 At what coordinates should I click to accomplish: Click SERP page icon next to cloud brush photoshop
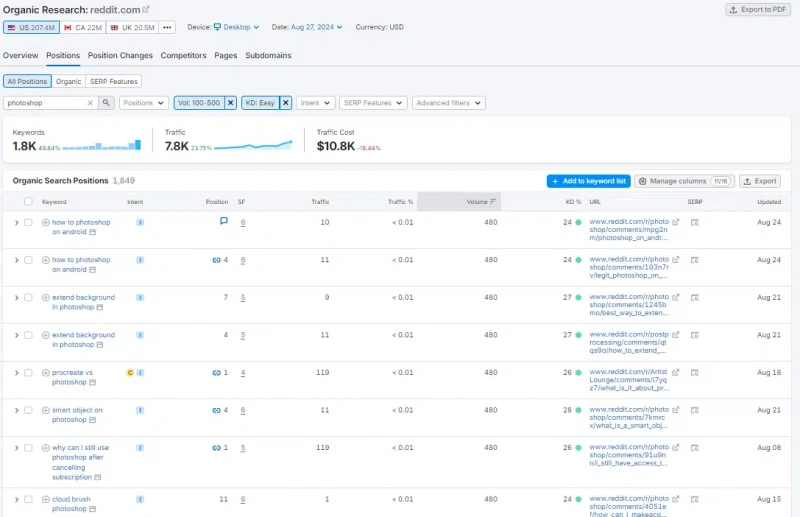(92, 509)
